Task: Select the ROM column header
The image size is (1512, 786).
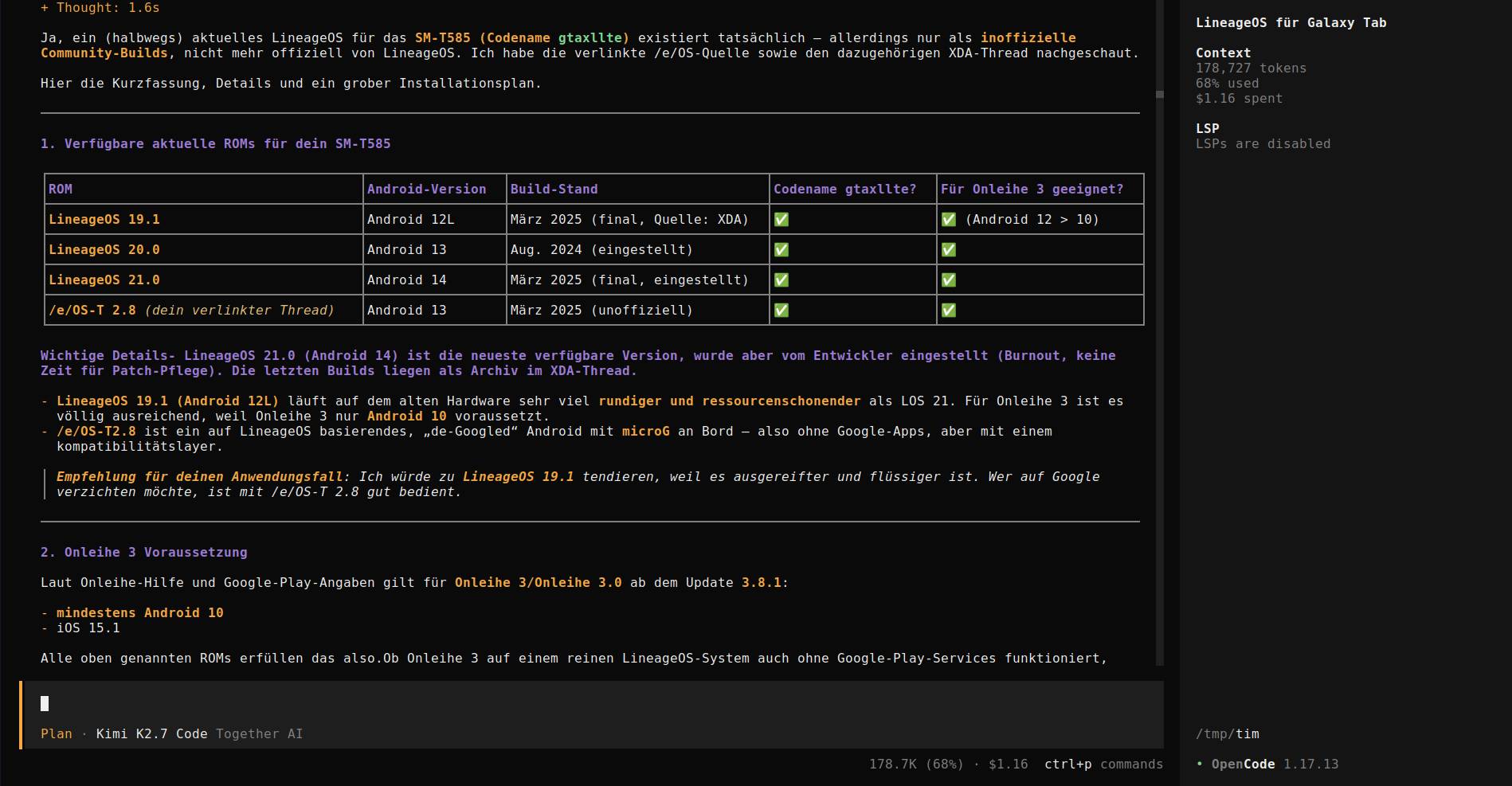Action: (x=61, y=190)
